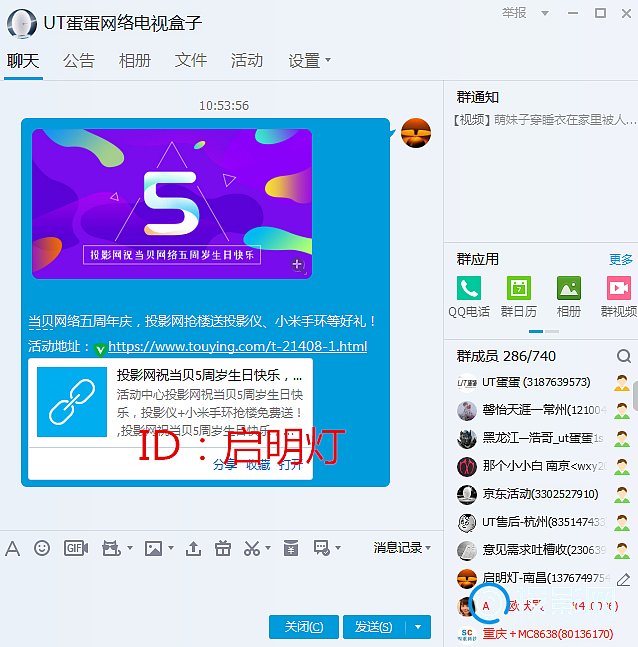
Task: Open the group notice video entry
Action: coord(545,120)
